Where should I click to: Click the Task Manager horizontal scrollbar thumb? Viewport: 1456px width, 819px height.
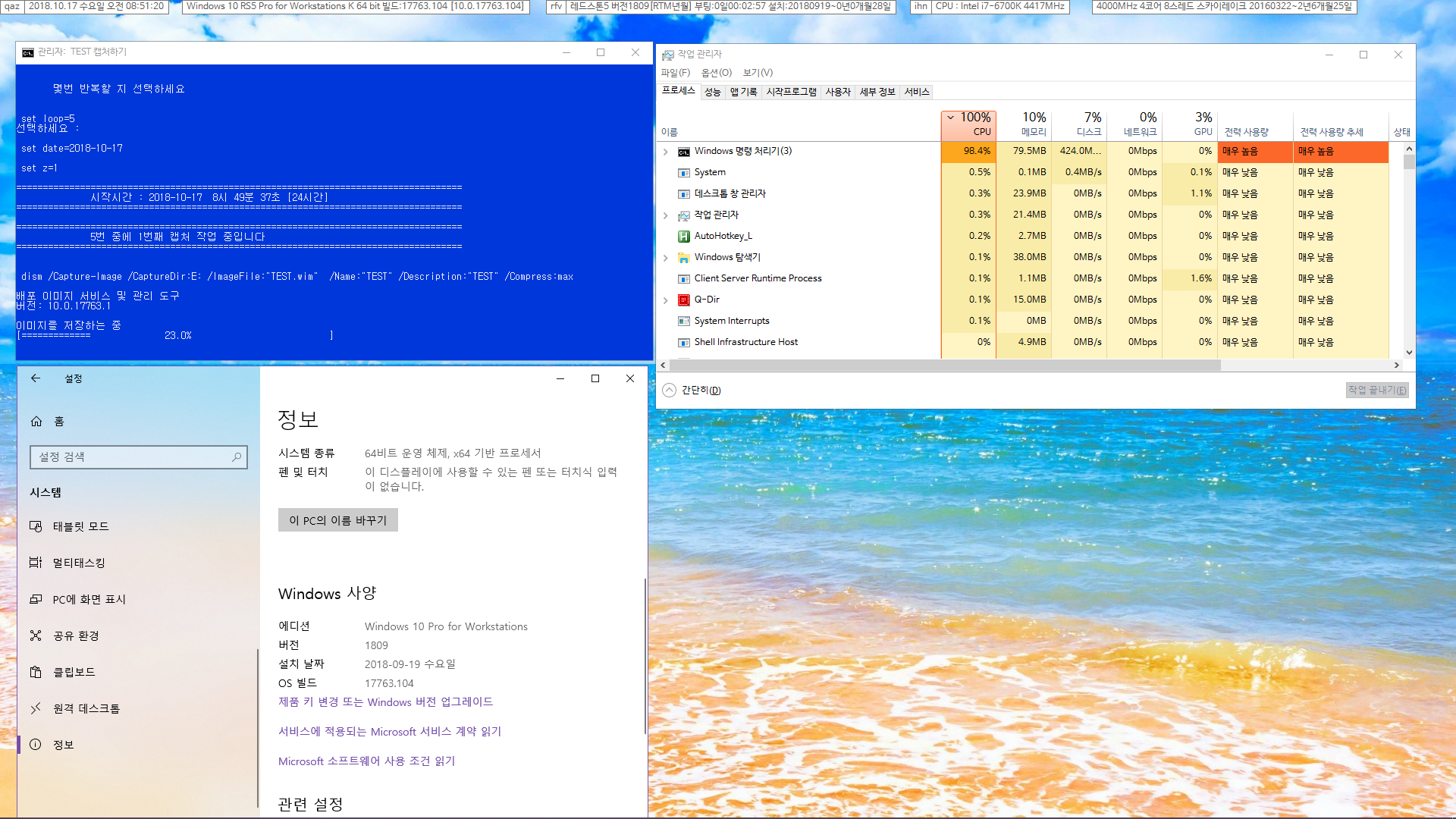[945, 366]
